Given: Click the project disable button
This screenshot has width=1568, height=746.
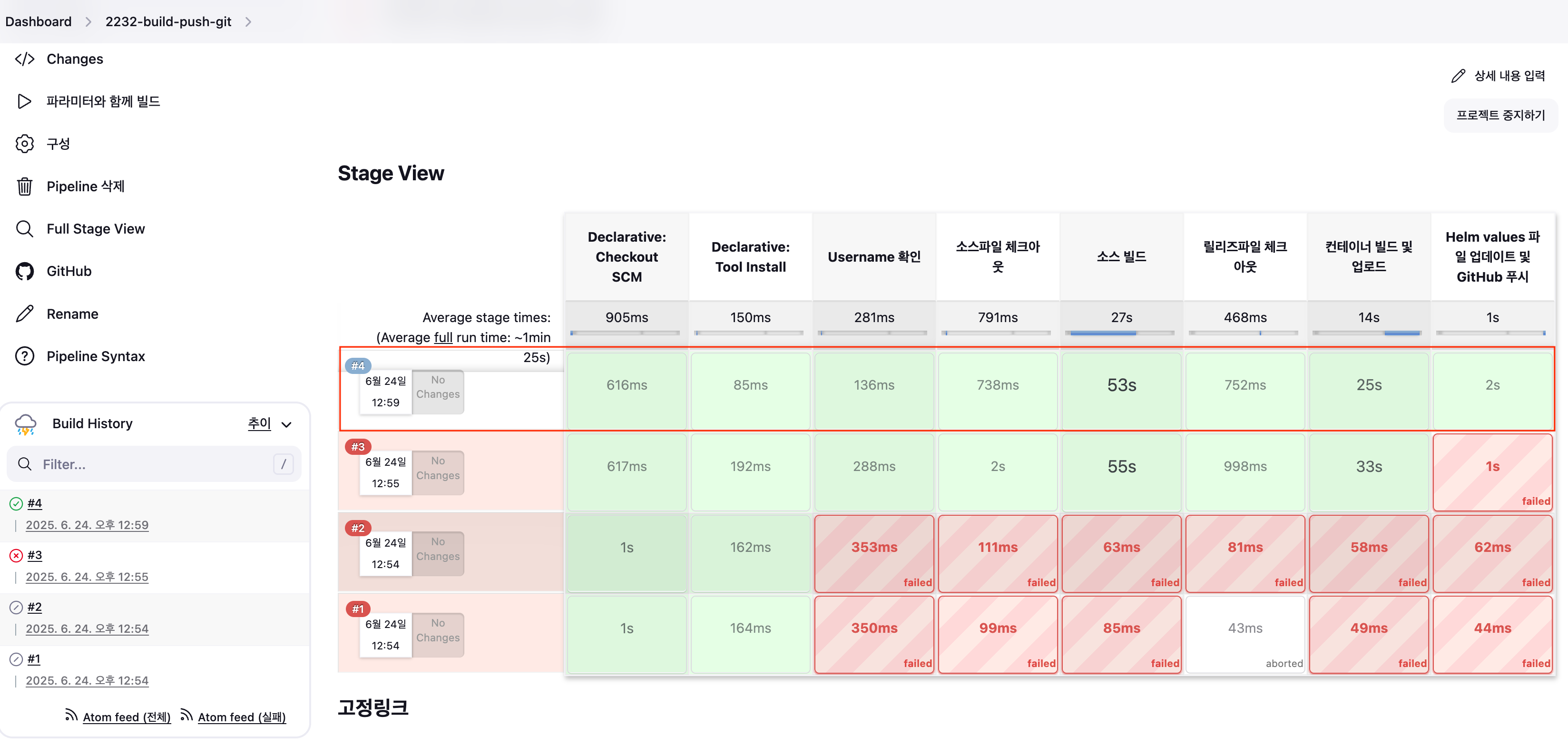Looking at the screenshot, I should coord(1500,115).
